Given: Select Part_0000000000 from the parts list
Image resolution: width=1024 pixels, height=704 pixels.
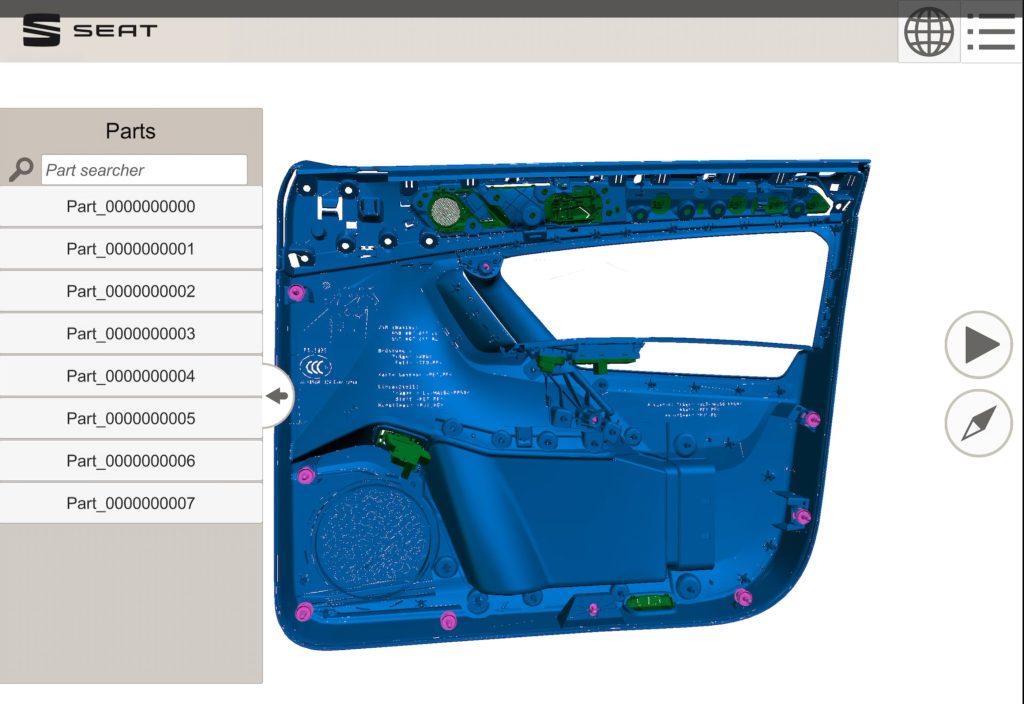Looking at the screenshot, I should pos(131,207).
